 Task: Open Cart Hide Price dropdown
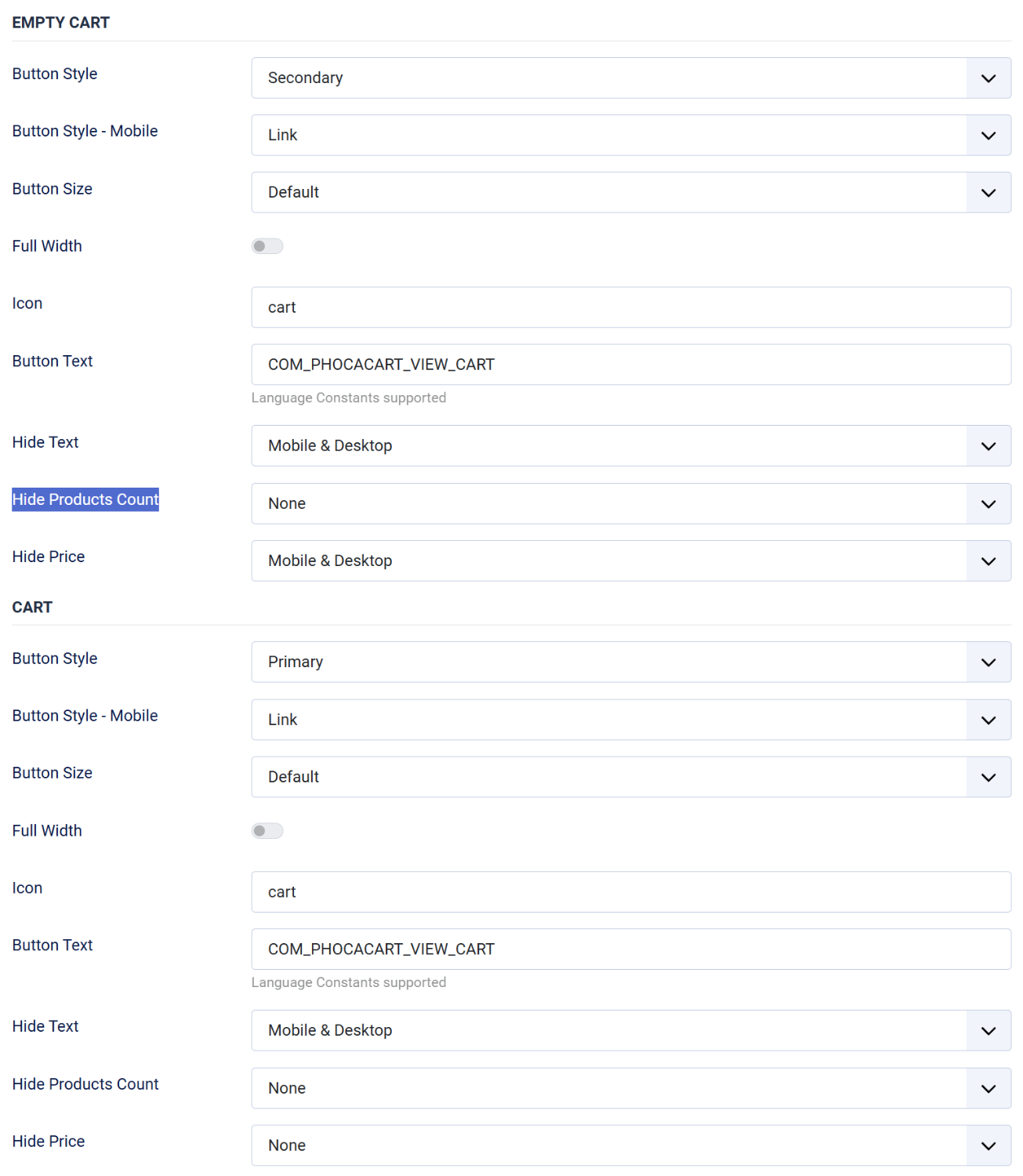(630, 1145)
